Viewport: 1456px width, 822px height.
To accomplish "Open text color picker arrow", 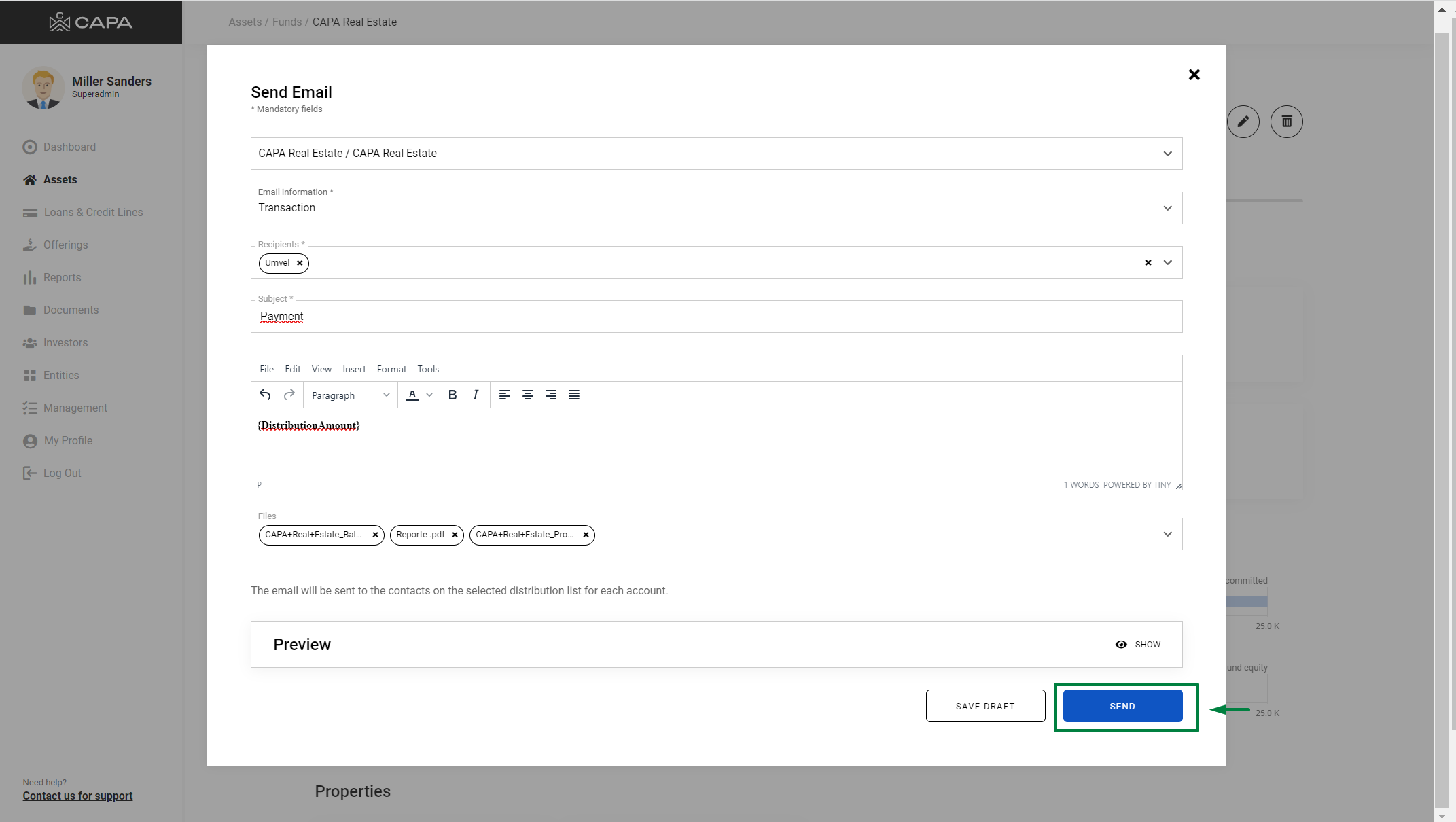I will [x=429, y=395].
